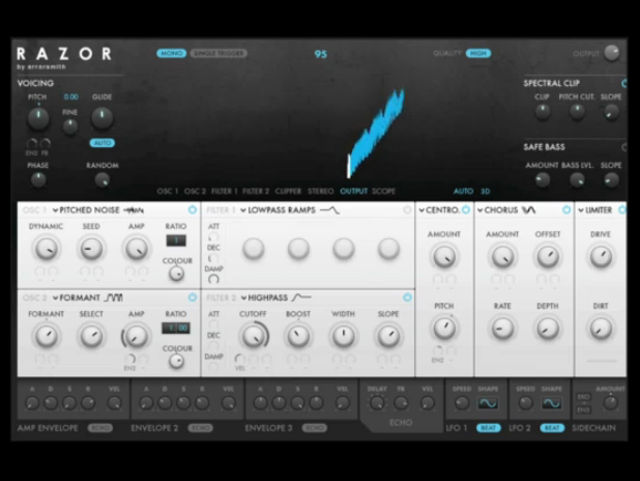Open the Centro effect dropdown

point(439,210)
